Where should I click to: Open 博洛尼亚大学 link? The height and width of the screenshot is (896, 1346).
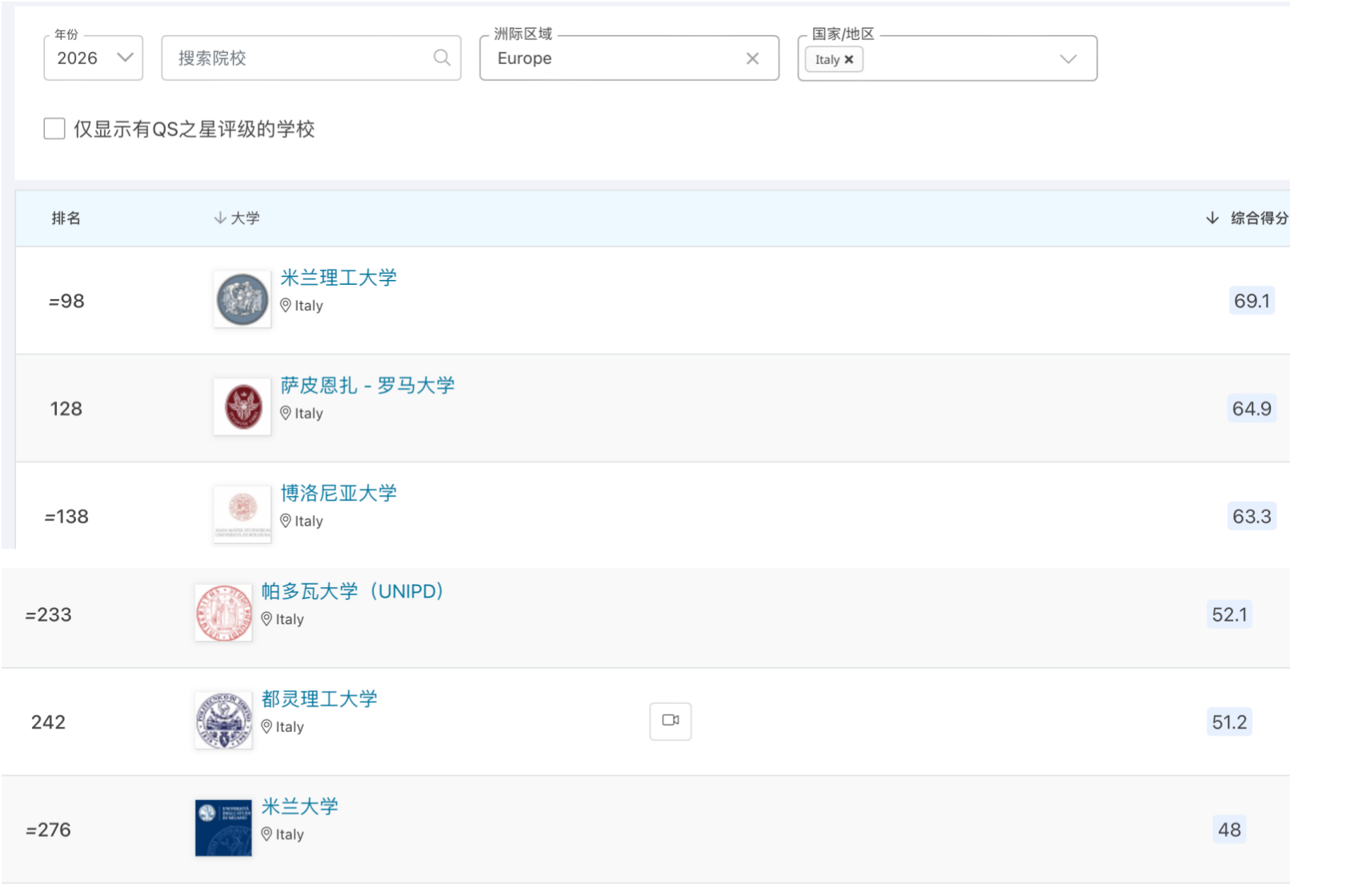pos(339,493)
